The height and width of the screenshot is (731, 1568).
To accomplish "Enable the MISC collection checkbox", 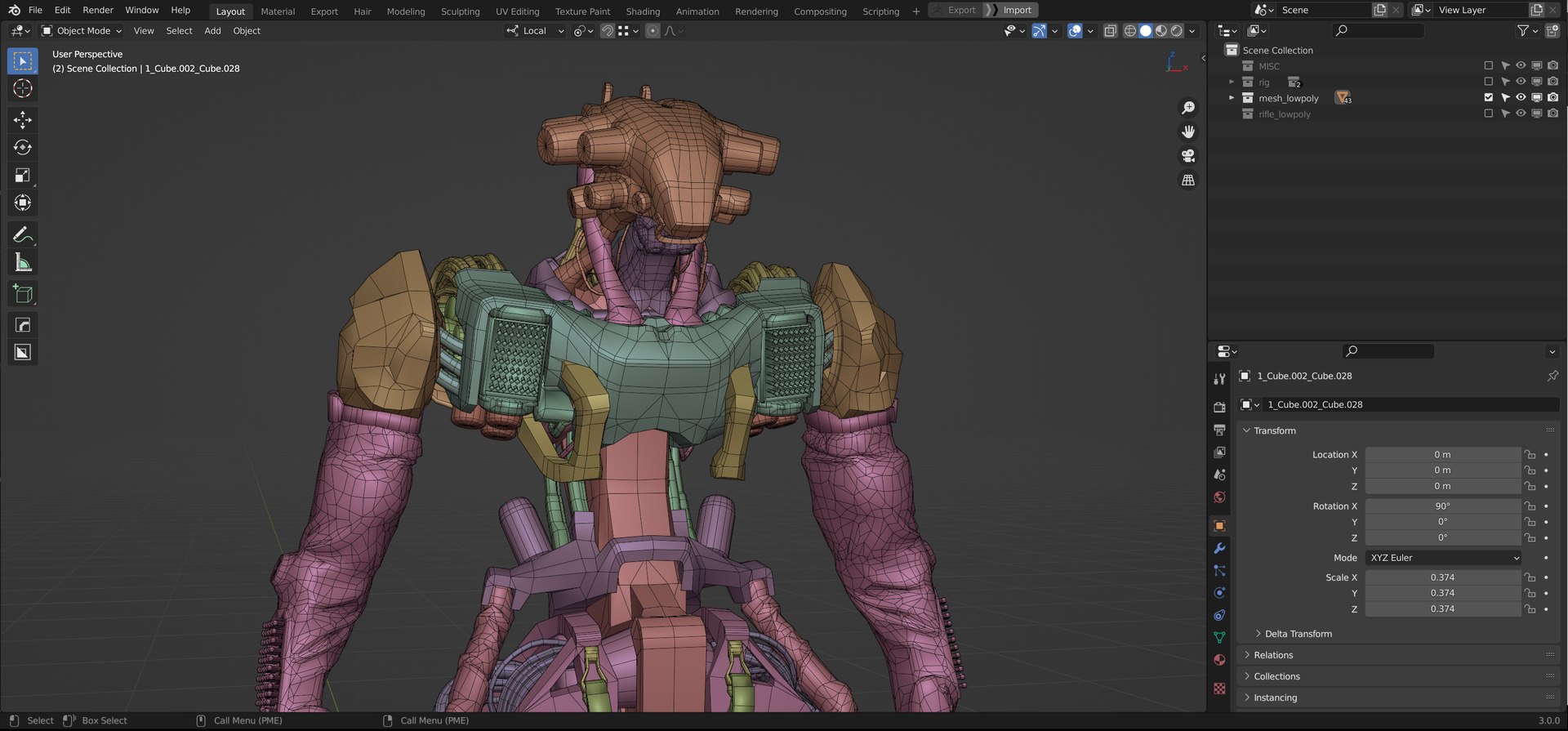I will pos(1488,66).
